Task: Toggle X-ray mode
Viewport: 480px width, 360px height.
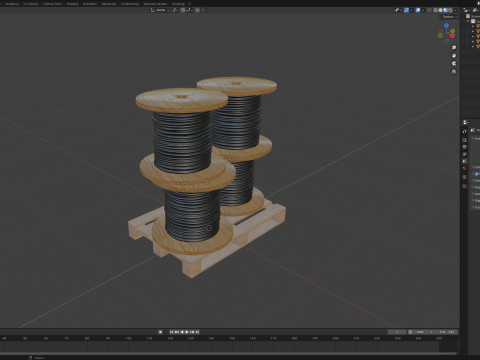Action: (429, 10)
